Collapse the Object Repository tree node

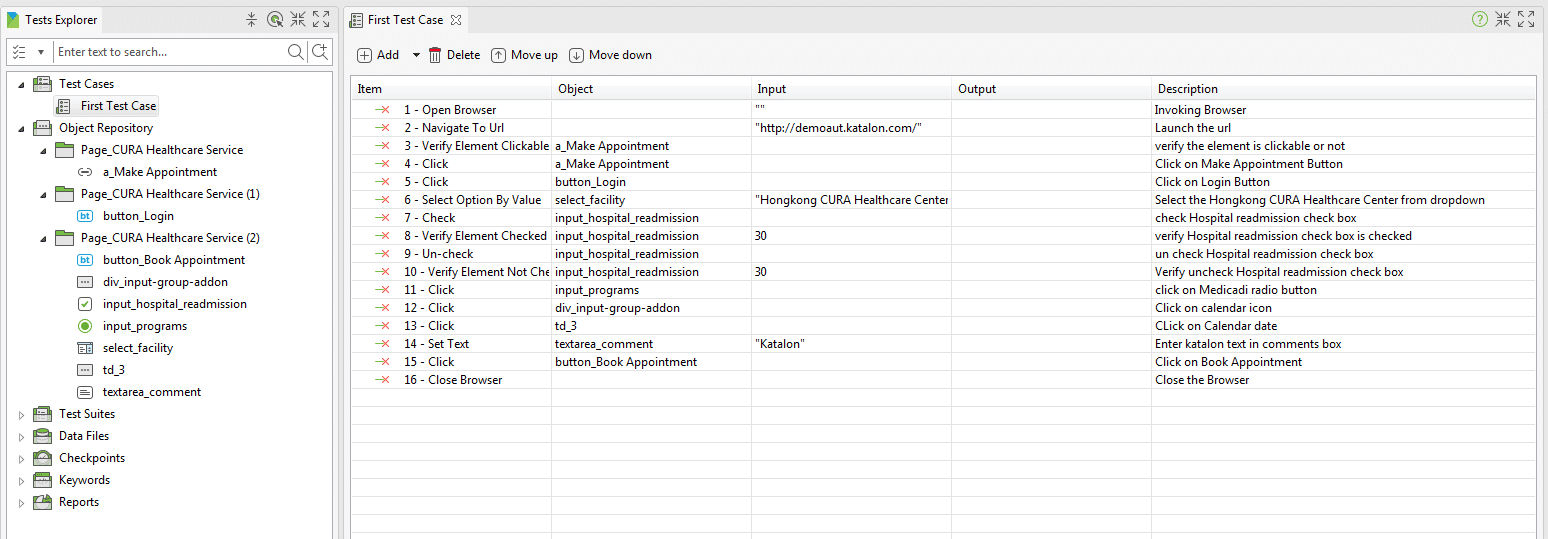[21, 128]
